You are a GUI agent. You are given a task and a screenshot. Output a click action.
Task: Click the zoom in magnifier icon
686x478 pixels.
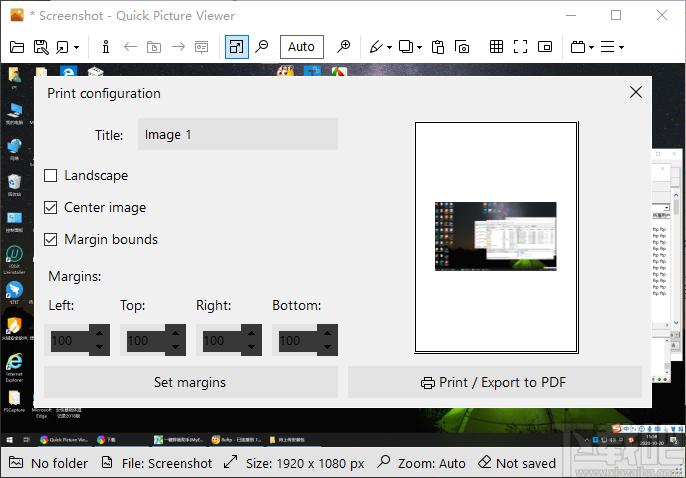tap(343, 47)
